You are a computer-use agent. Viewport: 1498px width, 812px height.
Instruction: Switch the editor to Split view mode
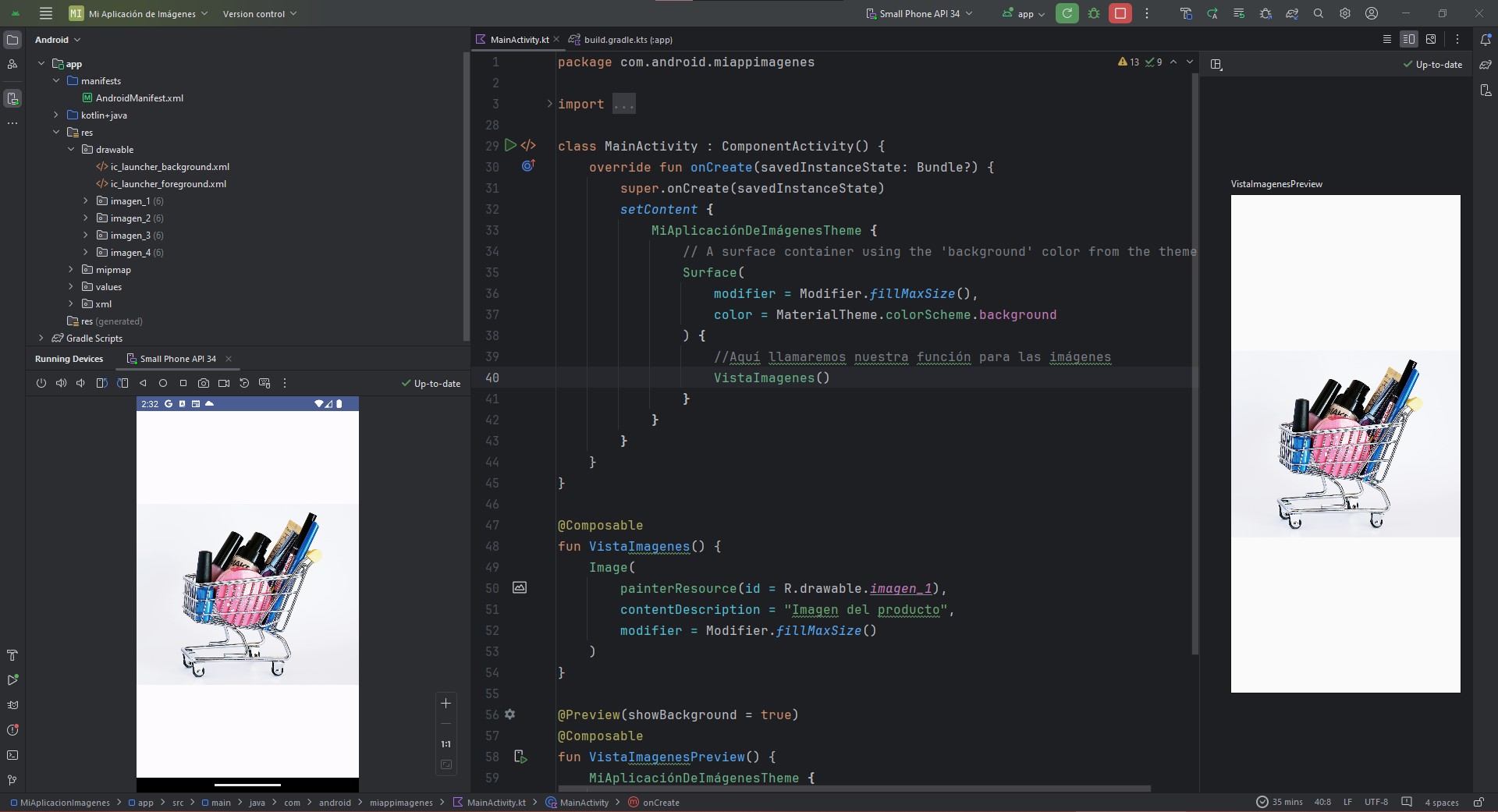click(x=1408, y=39)
